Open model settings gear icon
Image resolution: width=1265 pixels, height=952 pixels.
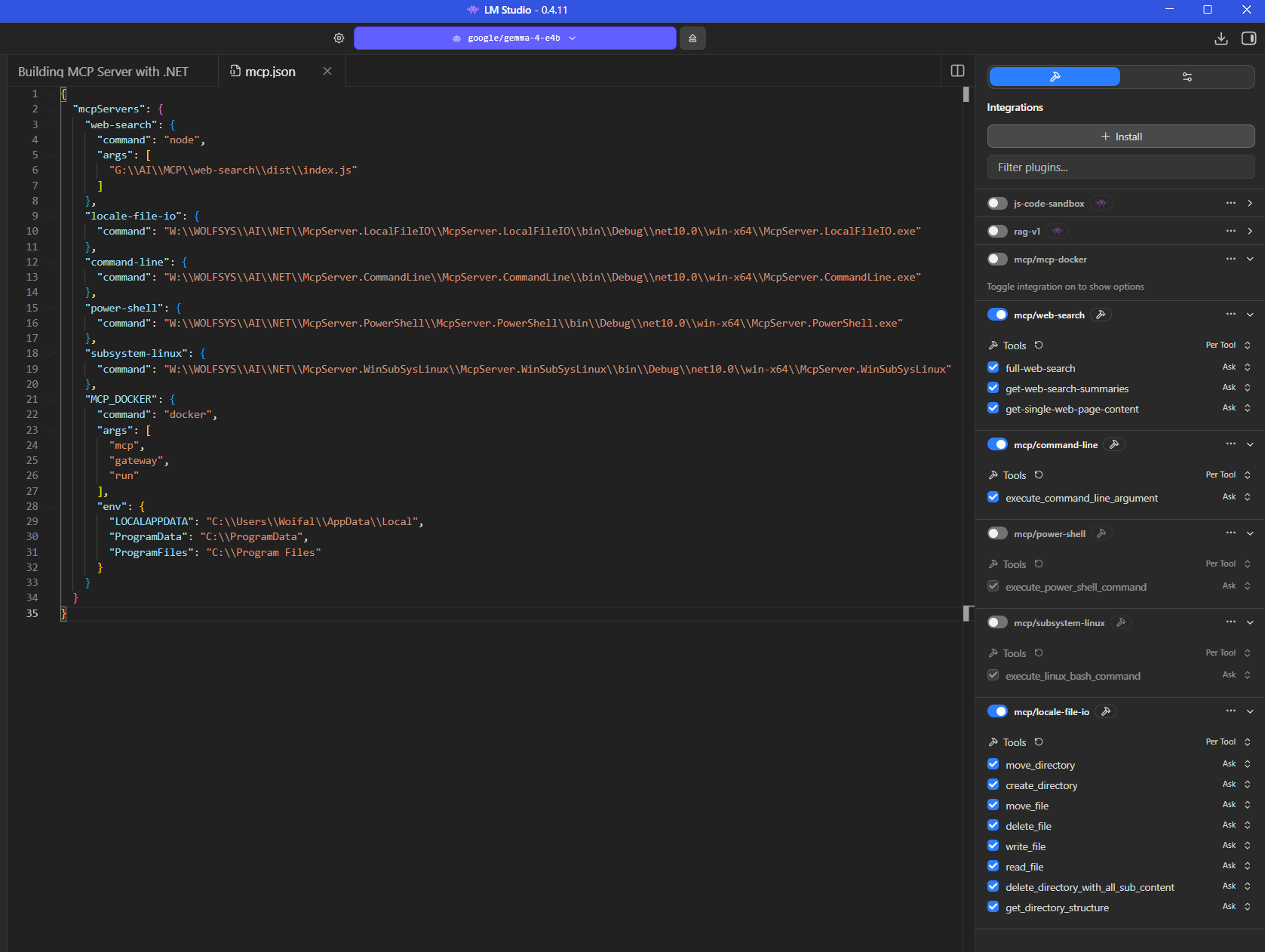tap(339, 38)
